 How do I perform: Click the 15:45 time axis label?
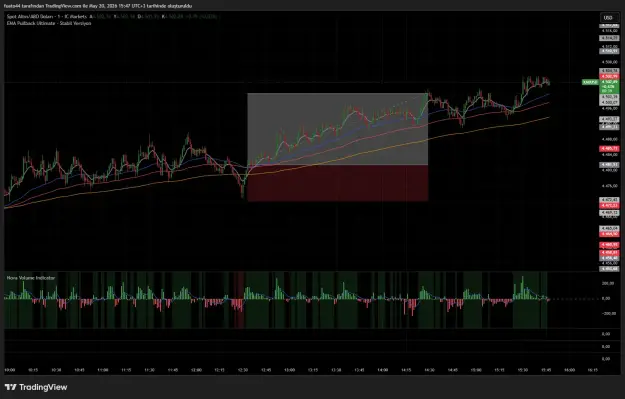pos(546,370)
